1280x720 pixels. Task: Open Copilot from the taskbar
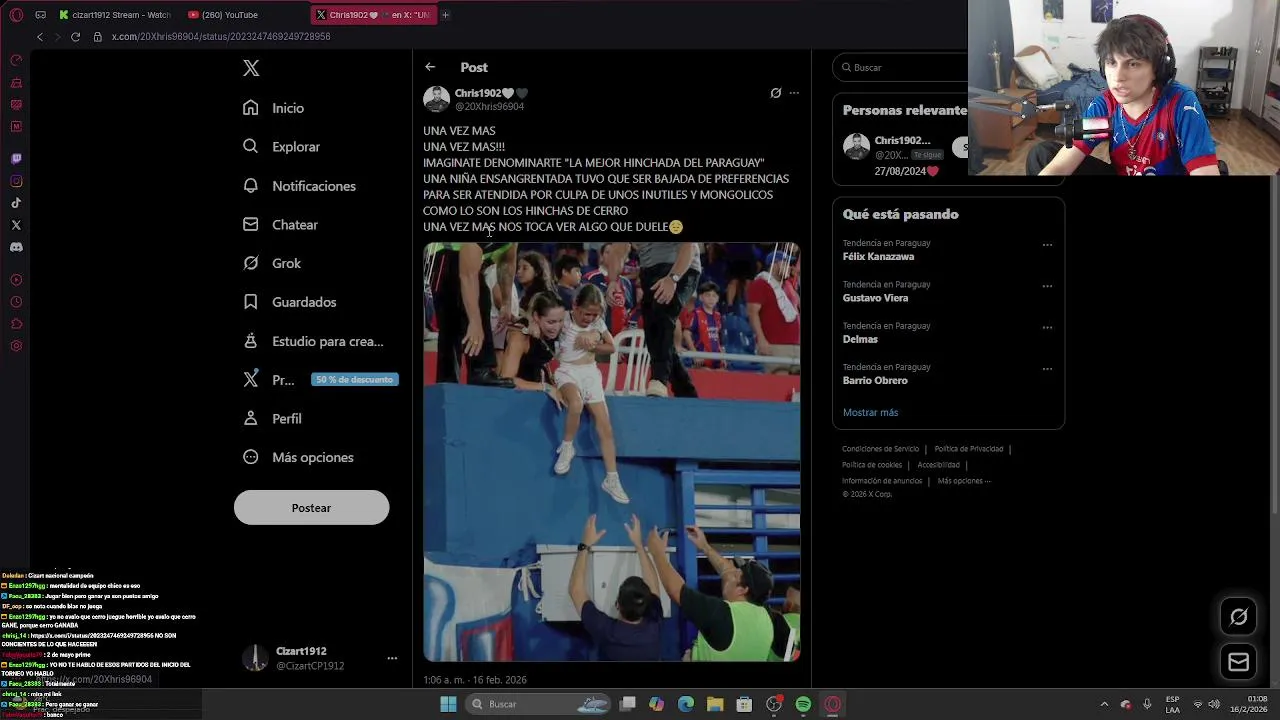click(656, 704)
